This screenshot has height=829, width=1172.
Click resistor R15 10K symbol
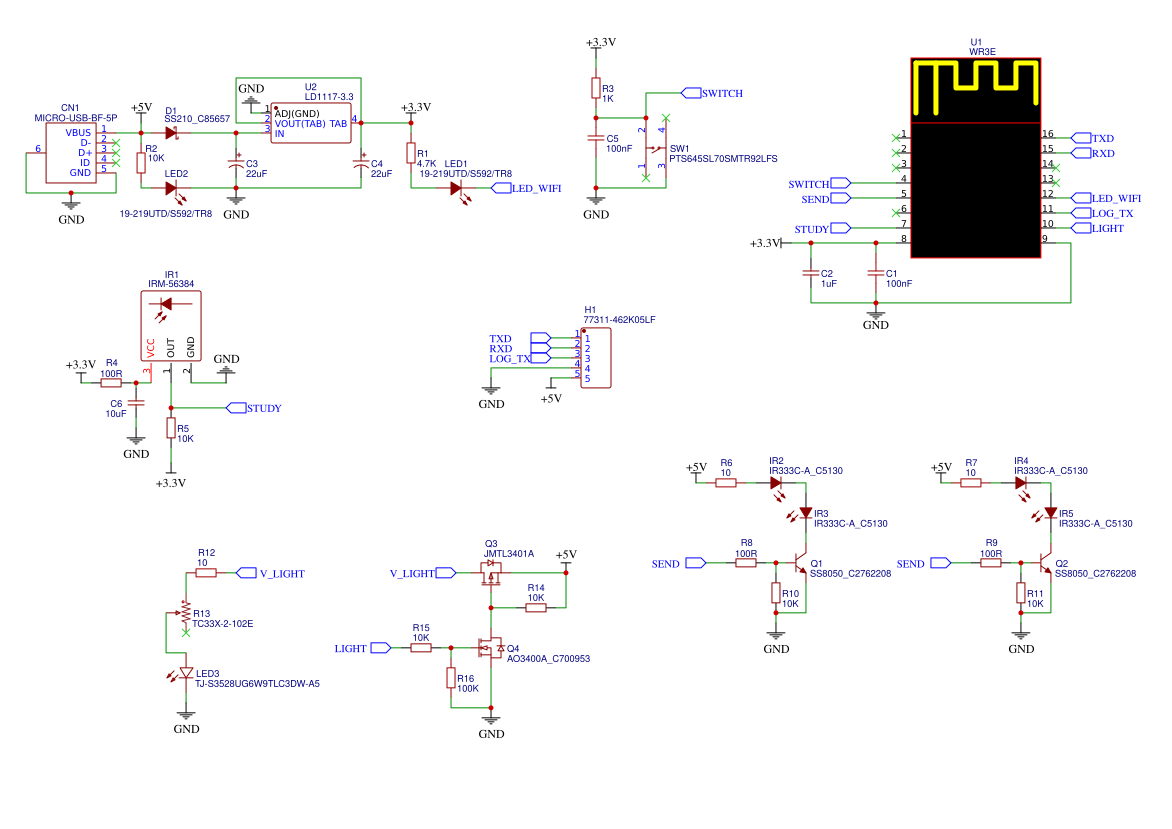point(421,647)
